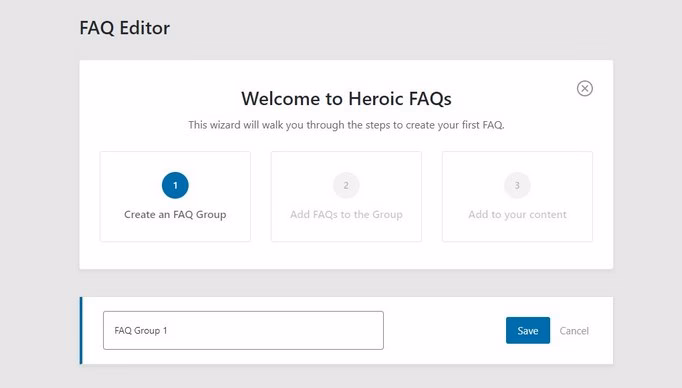Select the Add FAQs to the Group label
This screenshot has width=682, height=388.
click(x=346, y=214)
